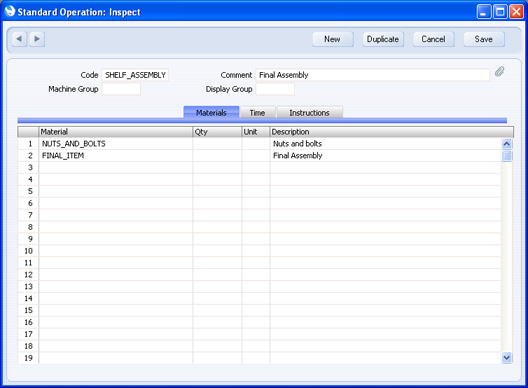
Task: Minimize the Standard Operation window
Action: 484,12
